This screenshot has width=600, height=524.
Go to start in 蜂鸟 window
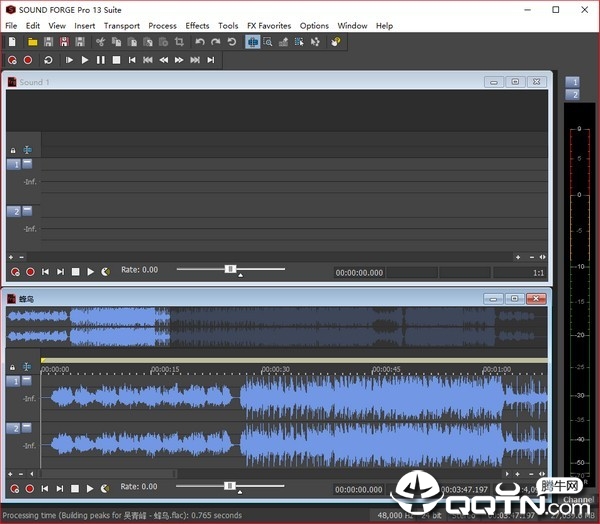[x=45, y=488]
